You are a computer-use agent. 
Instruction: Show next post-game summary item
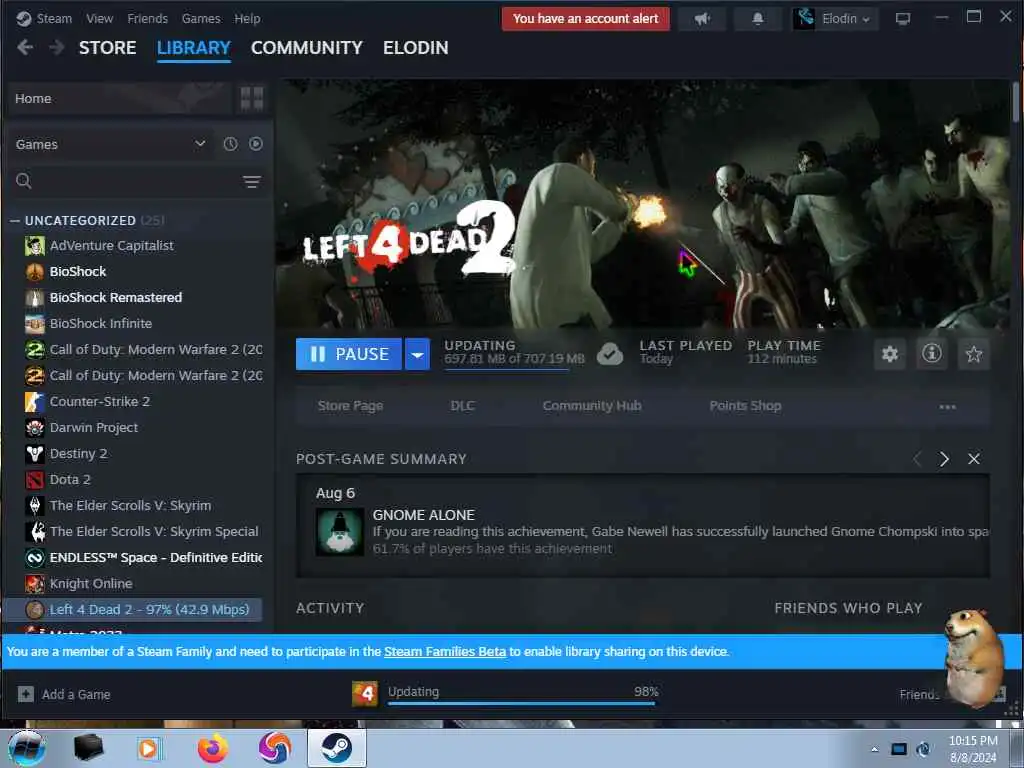(944, 459)
